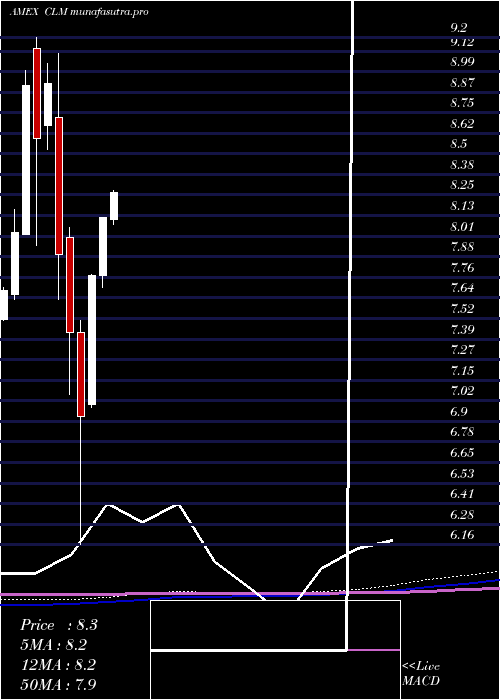This screenshot has height=700, width=500.
Task: Click the 8.38 price axis label
Action: tap(462, 165)
